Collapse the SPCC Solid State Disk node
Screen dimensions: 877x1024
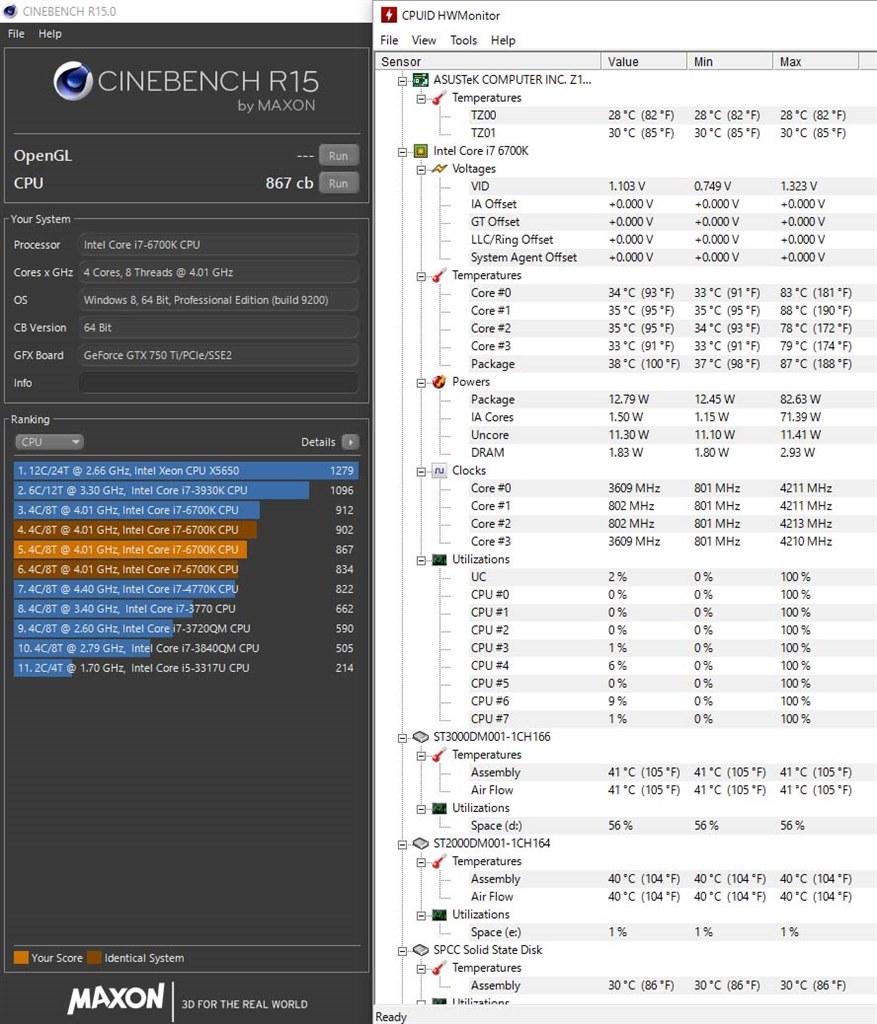[402, 950]
